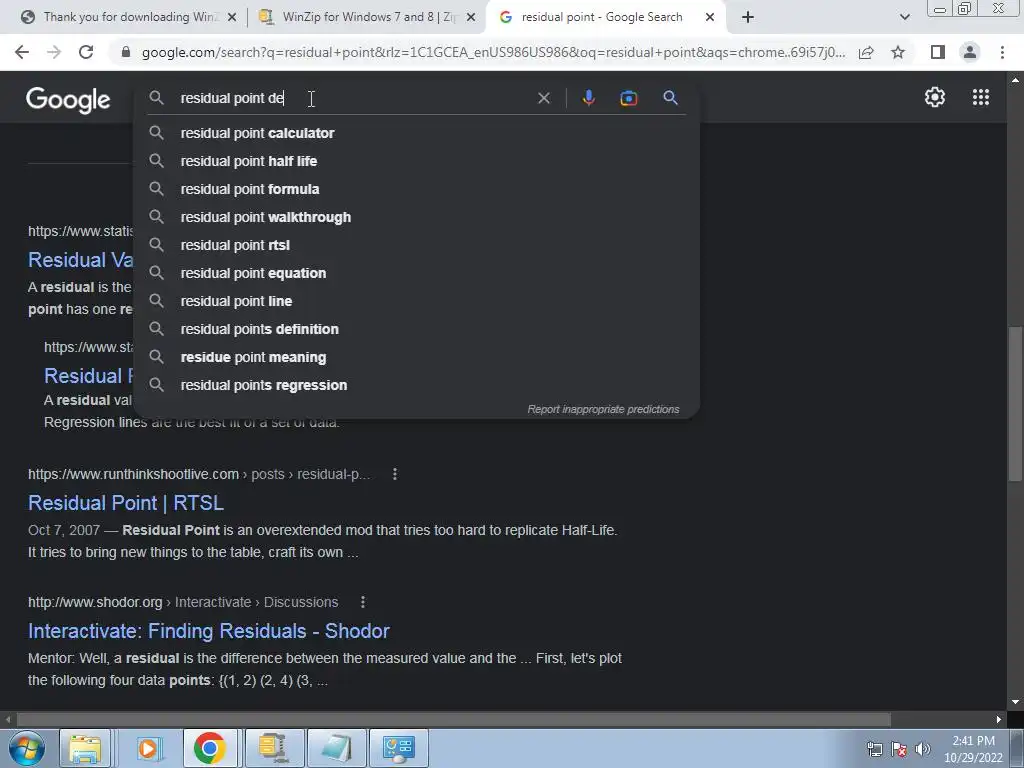
Task: Click scrollbar down arrow
Action: coord(1015,703)
